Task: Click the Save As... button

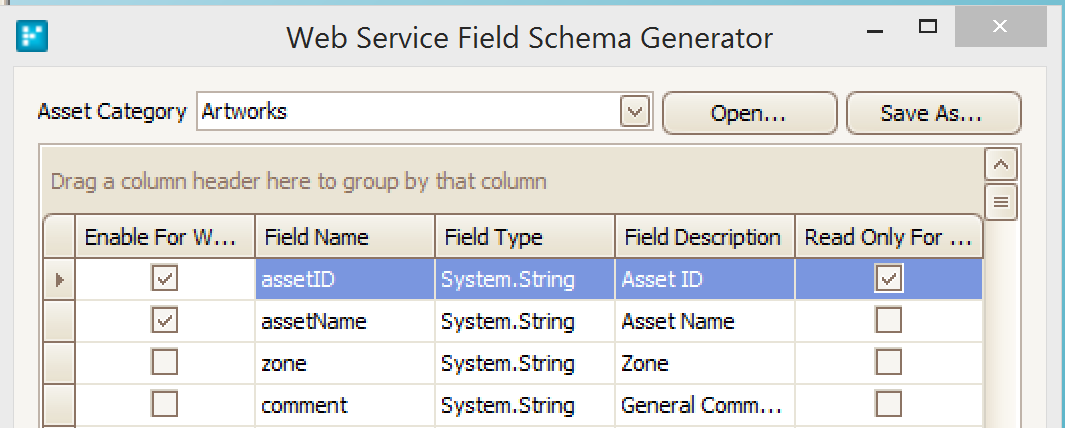Action: 933,113
